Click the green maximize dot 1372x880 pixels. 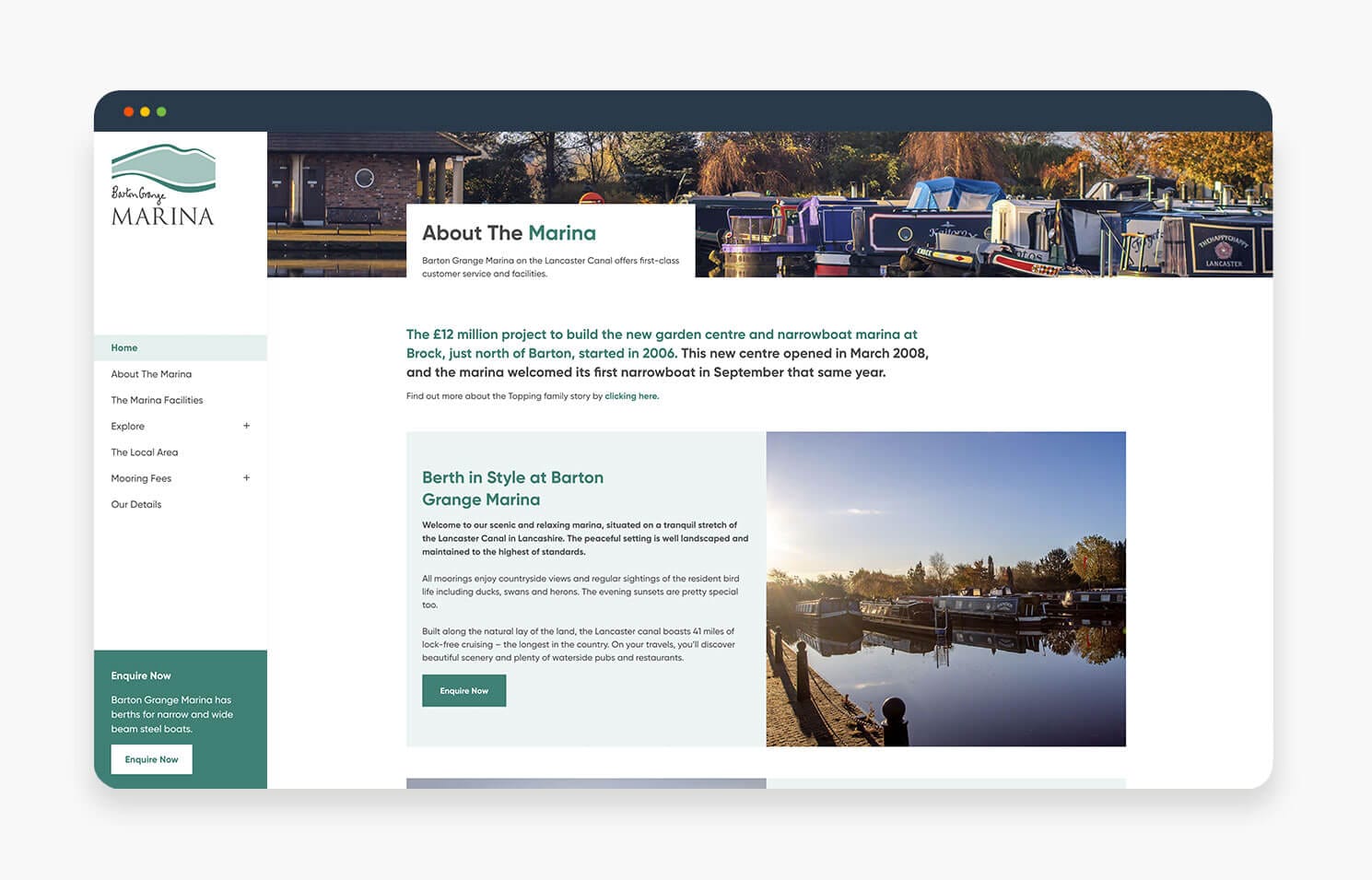(x=161, y=111)
